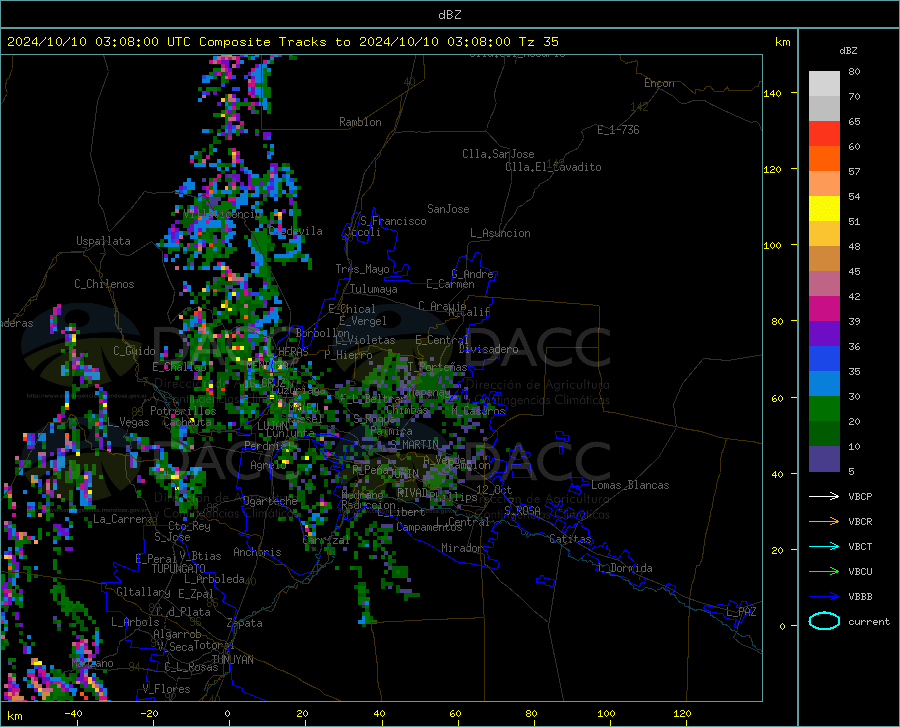The width and height of the screenshot is (900, 727).
Task: Click the Gltallary place label
Action: (x=143, y=592)
